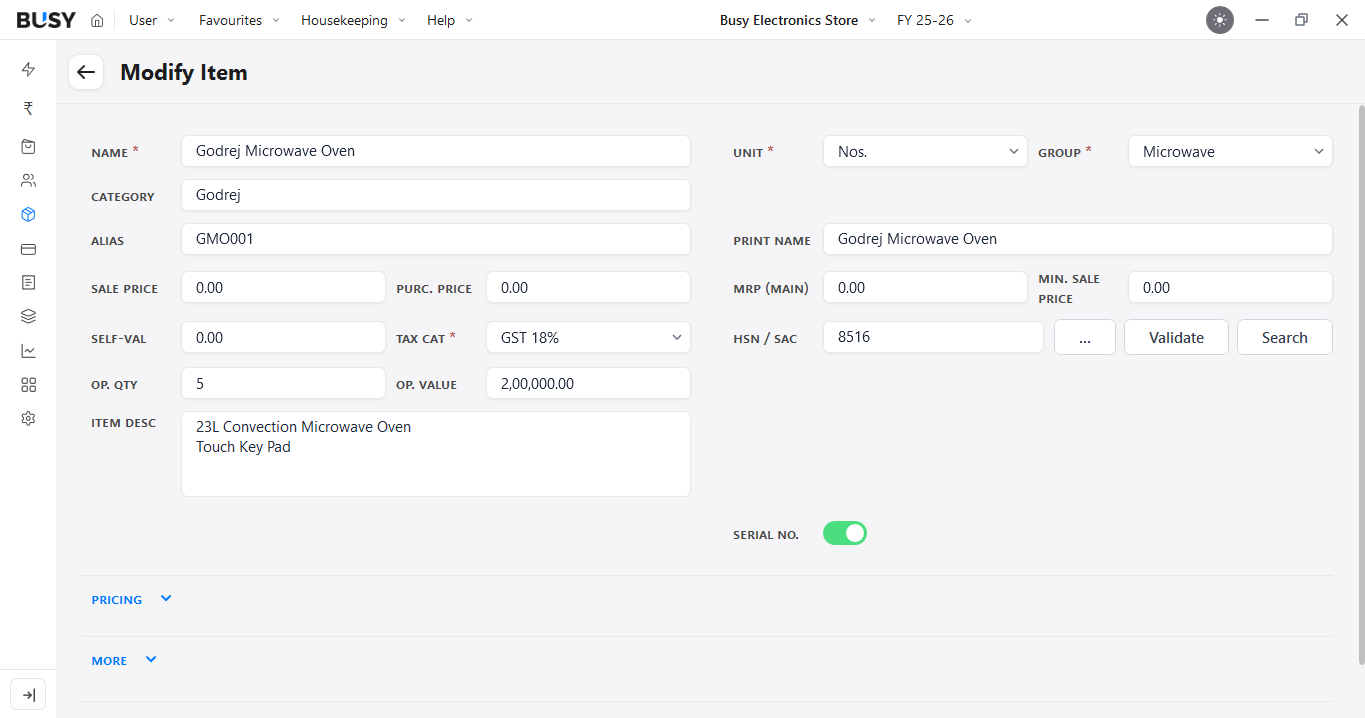The height and width of the screenshot is (718, 1365).
Task: Click the HSN / SAC field 8516
Action: click(x=933, y=337)
